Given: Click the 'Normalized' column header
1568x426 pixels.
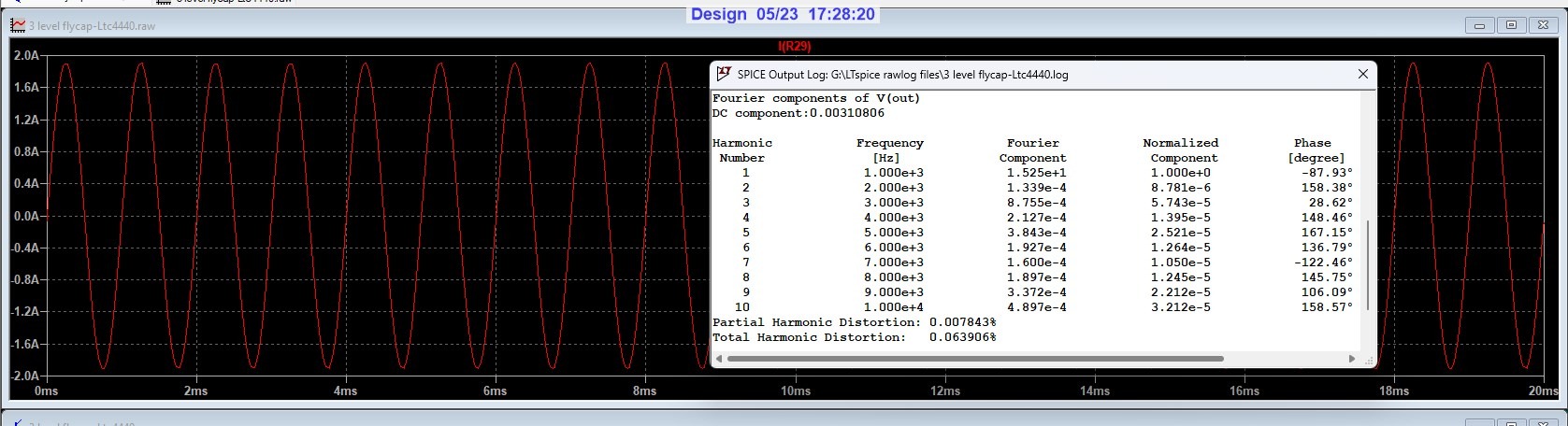Looking at the screenshot, I should pyautogui.click(x=1181, y=143).
